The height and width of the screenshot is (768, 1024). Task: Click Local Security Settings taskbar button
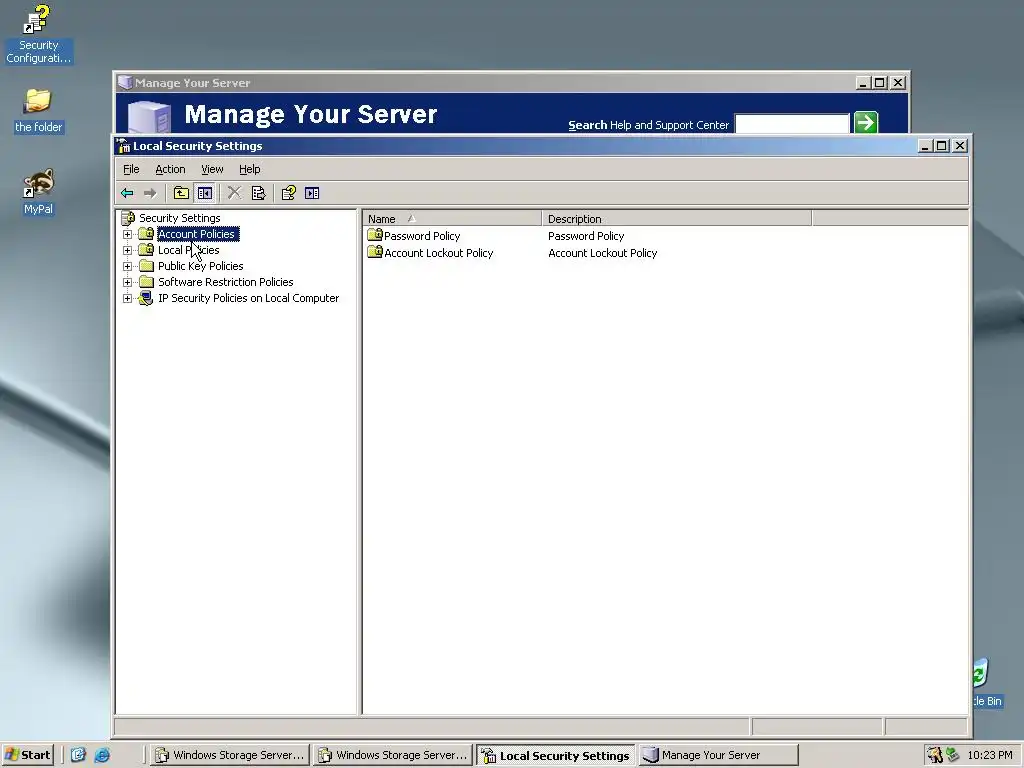[x=556, y=755]
